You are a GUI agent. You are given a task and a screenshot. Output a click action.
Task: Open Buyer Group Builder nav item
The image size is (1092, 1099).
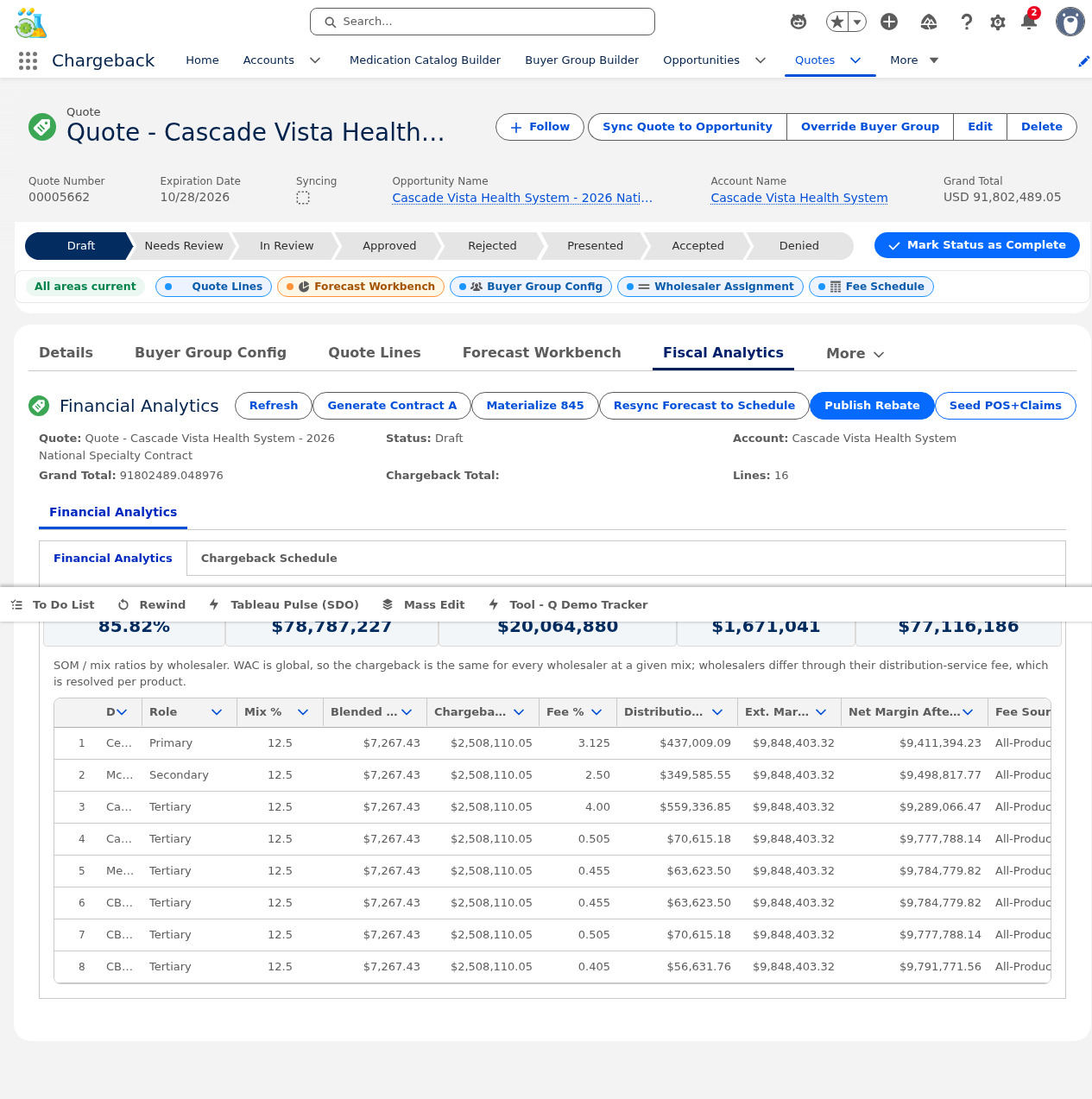(582, 60)
